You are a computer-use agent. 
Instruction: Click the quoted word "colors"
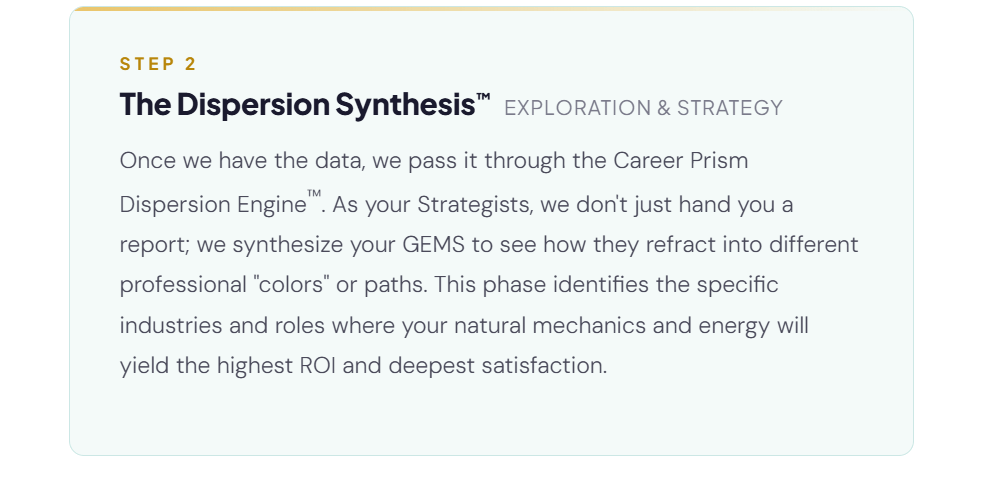(x=291, y=285)
